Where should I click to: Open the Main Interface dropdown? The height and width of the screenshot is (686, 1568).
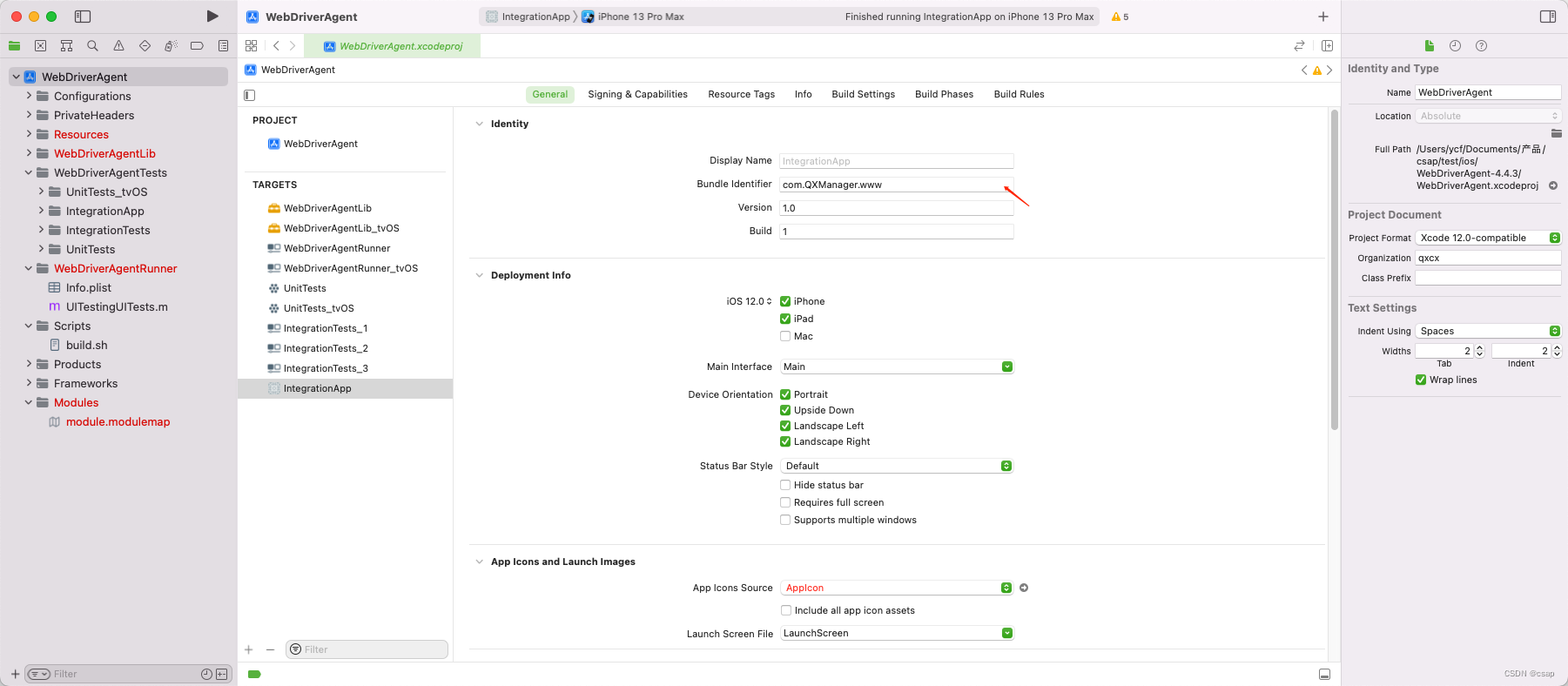tap(897, 367)
